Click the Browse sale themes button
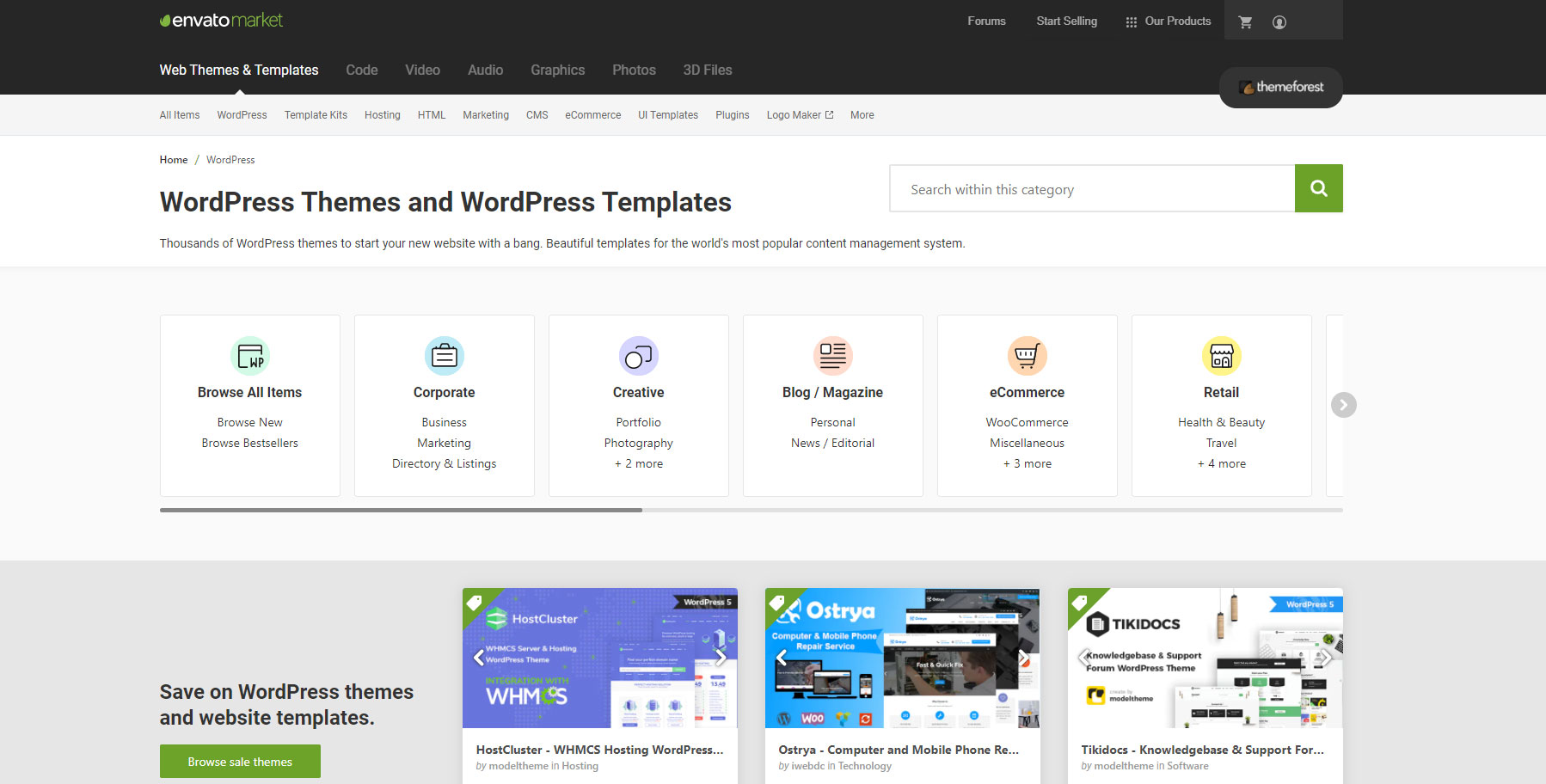 pos(240,762)
